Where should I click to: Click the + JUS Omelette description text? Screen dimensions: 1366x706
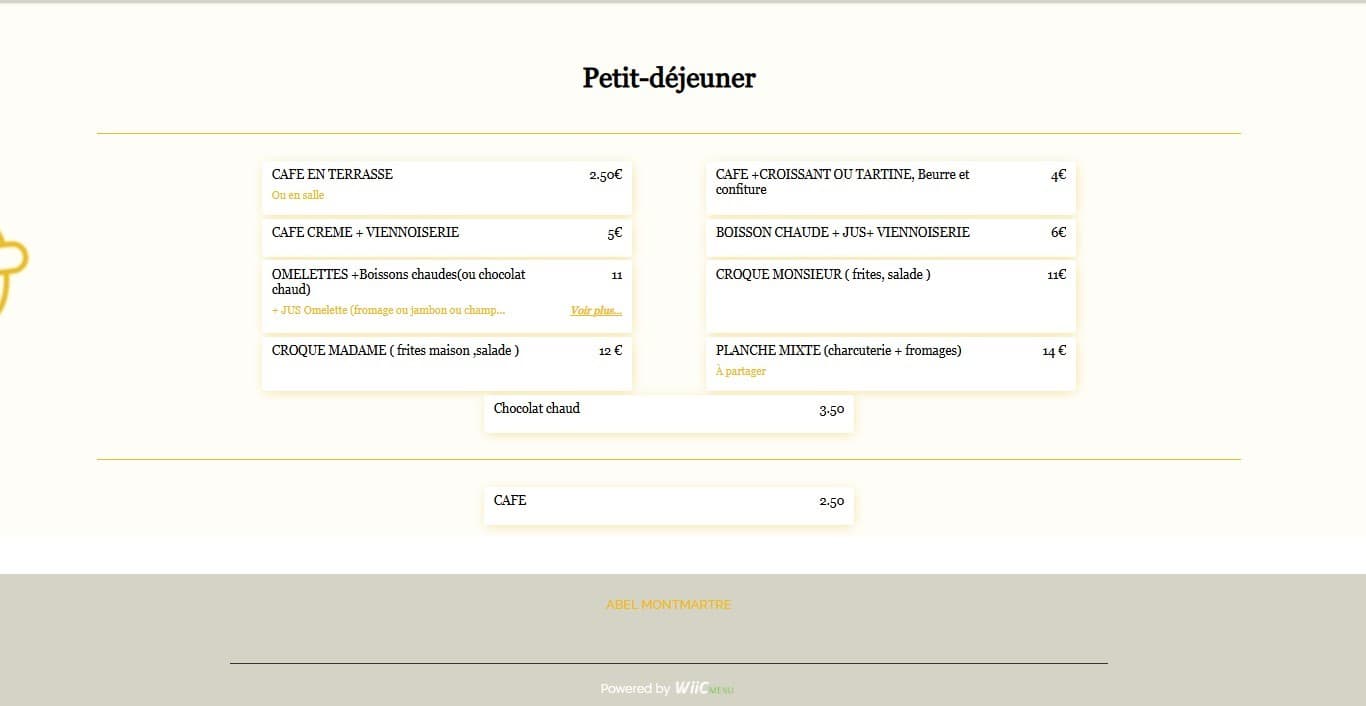pos(388,310)
